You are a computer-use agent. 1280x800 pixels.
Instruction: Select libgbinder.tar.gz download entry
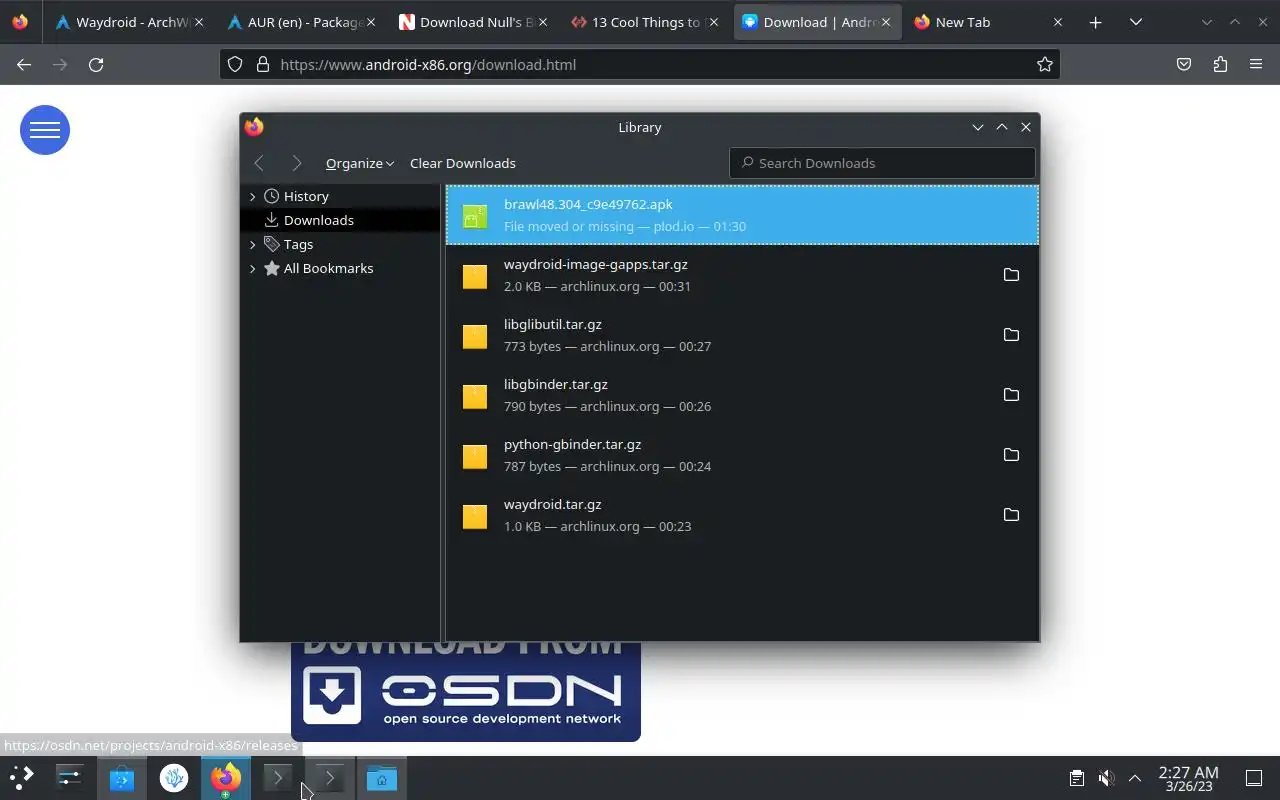742,395
